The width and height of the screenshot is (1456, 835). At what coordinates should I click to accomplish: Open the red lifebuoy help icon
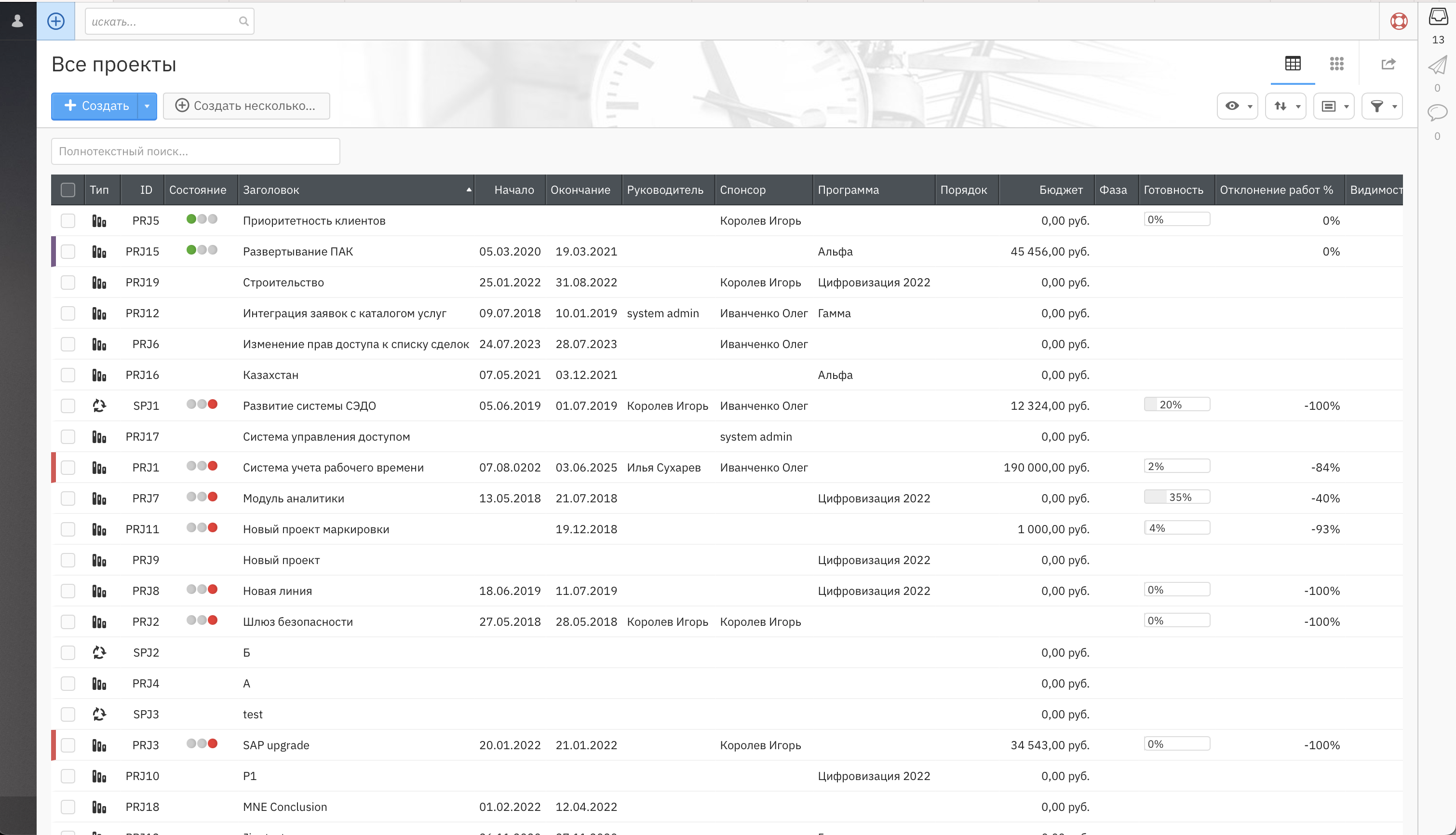click(x=1399, y=21)
